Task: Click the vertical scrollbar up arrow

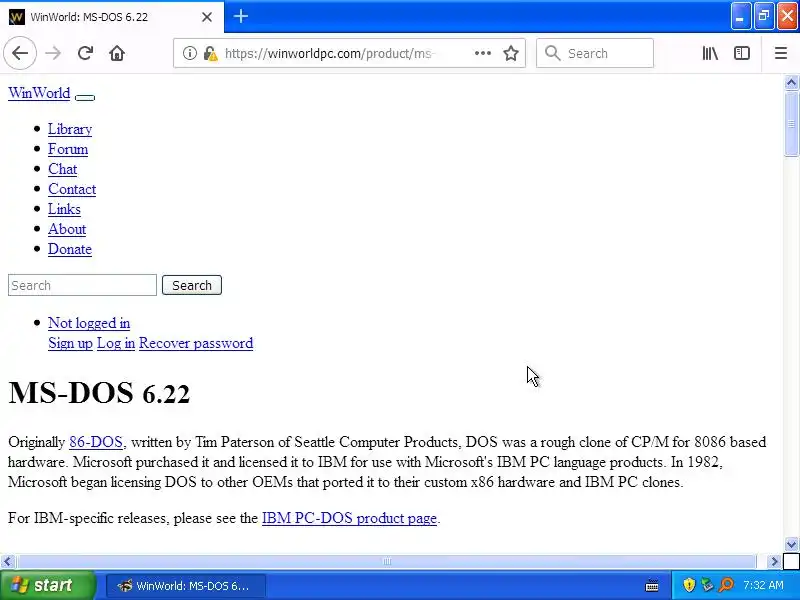Action: [791, 83]
